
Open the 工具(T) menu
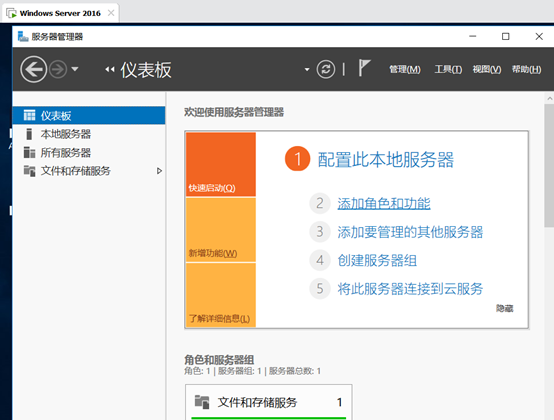pyautogui.click(x=448, y=69)
